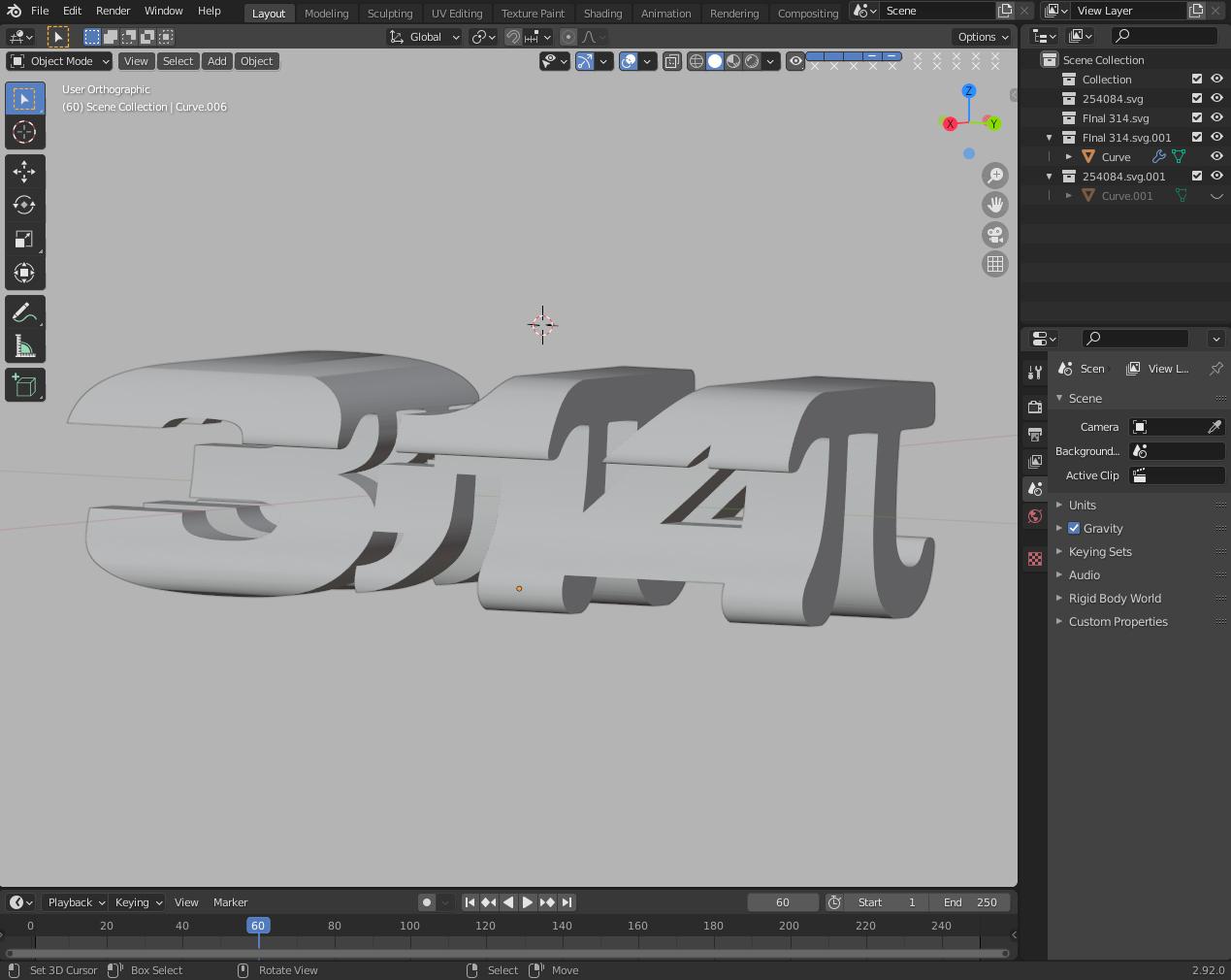Screen dimensions: 1231x980
Task: Hide the 254084.svg collection with eye icon
Action: coord(1216,99)
